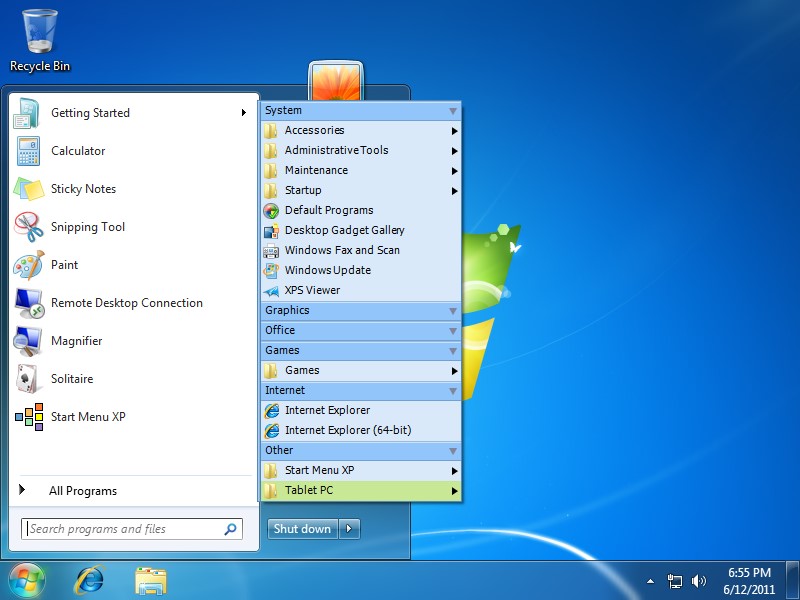Click the volume speaker tray icon
Screen dimensions: 800x600
[698, 581]
